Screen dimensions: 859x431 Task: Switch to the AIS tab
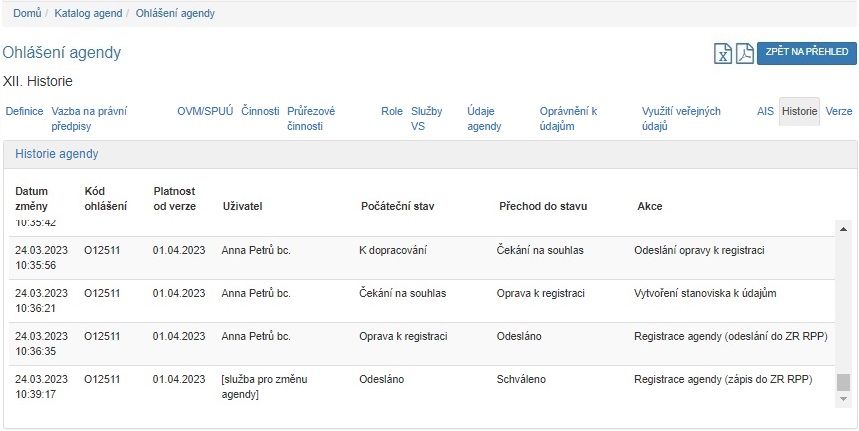(765, 112)
